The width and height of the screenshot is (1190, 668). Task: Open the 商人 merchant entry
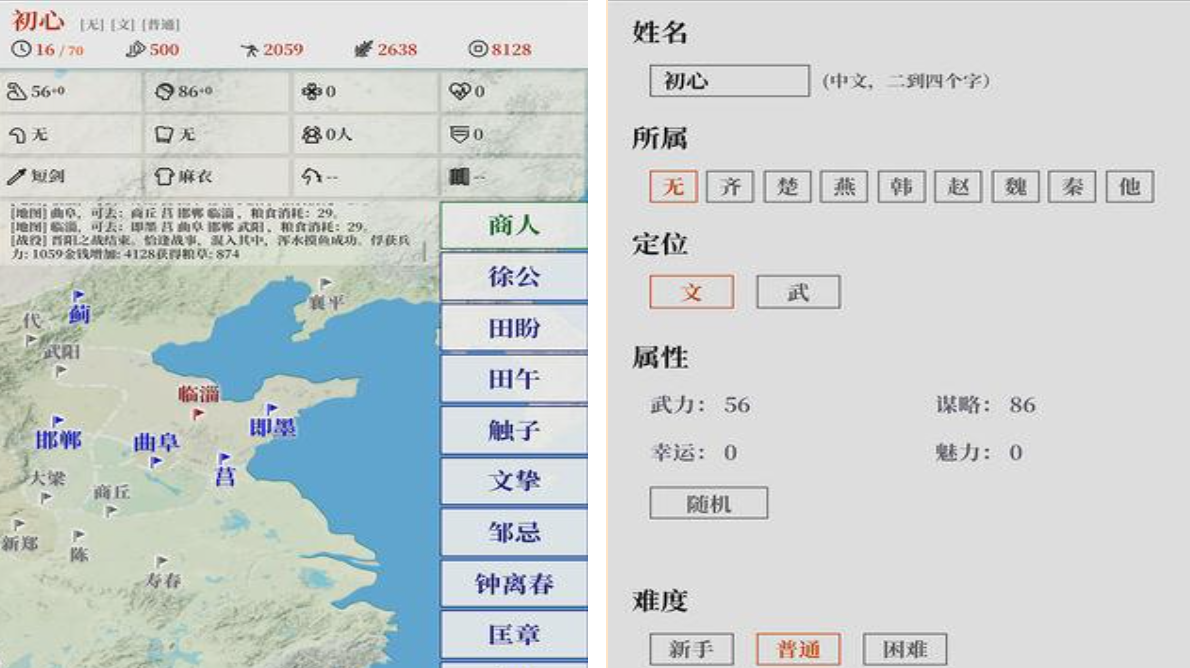point(514,225)
